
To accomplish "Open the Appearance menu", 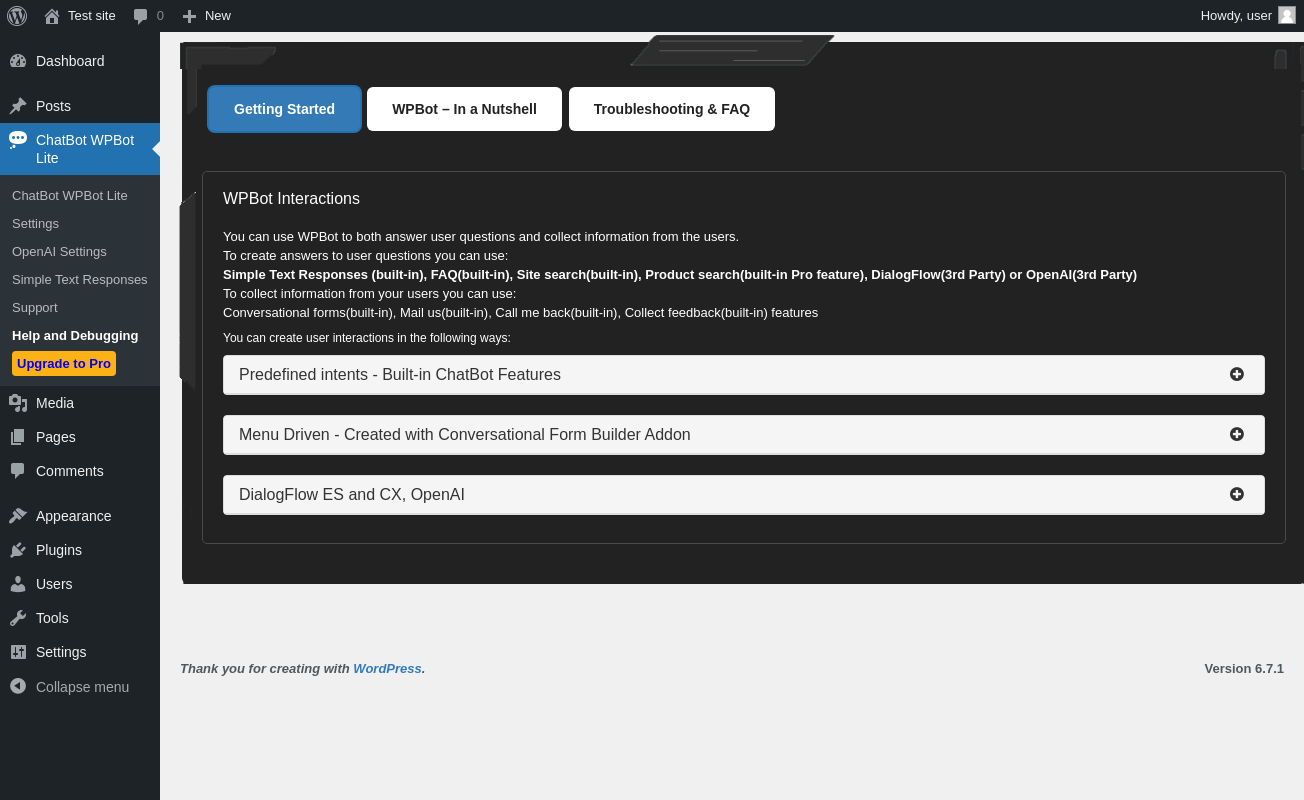I will 80,516.
